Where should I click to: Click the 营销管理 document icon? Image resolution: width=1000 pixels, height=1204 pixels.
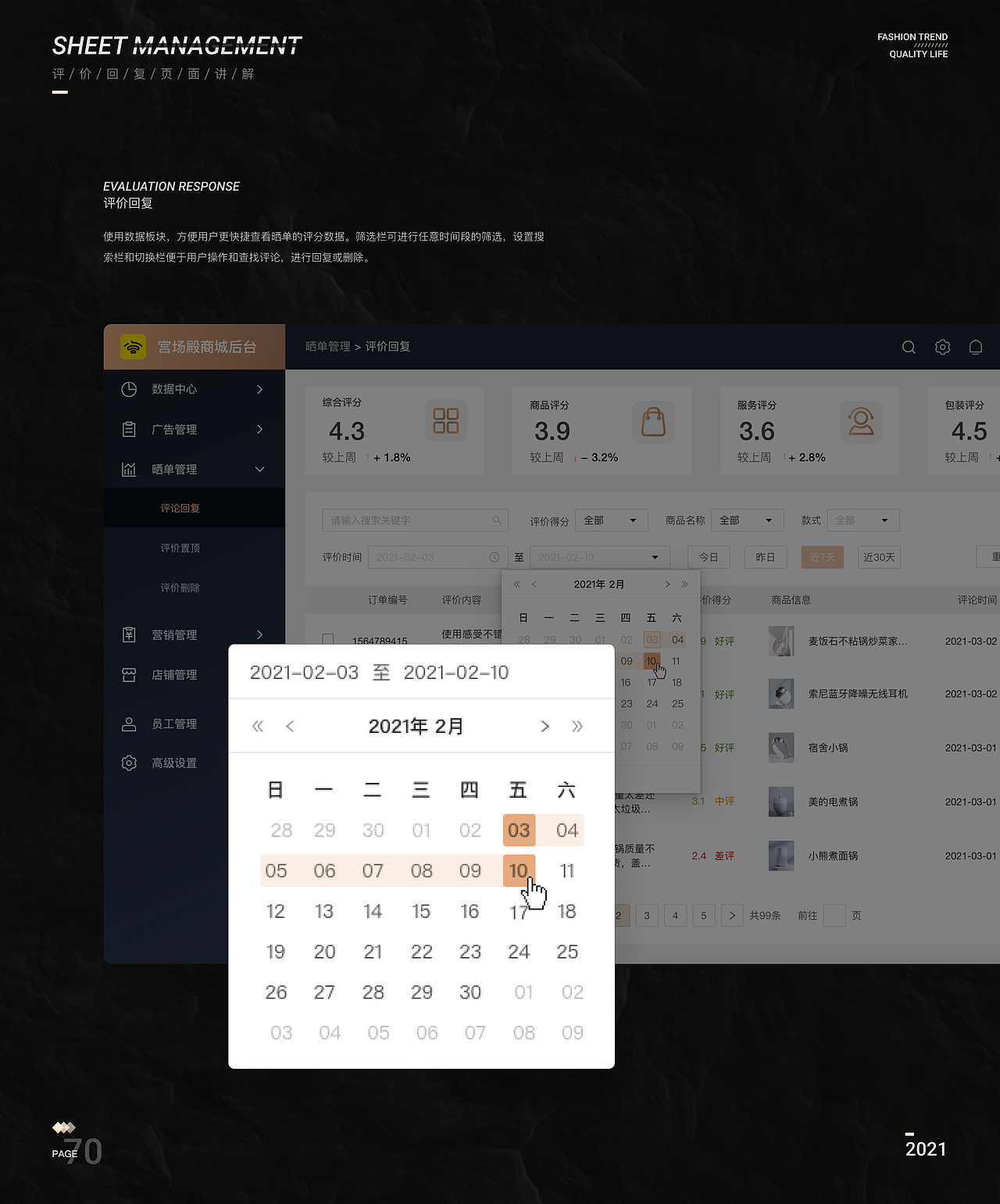[x=129, y=634]
